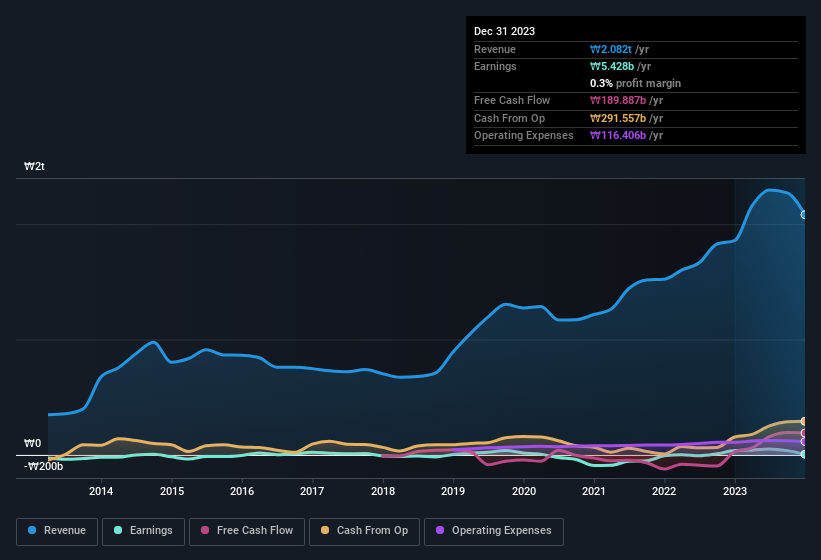Toggle the Cash From Op legend button
821x560 pixels.
click(364, 531)
